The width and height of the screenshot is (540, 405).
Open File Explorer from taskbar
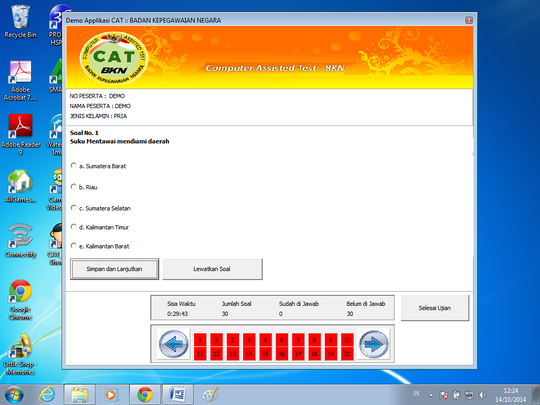[x=80, y=395]
